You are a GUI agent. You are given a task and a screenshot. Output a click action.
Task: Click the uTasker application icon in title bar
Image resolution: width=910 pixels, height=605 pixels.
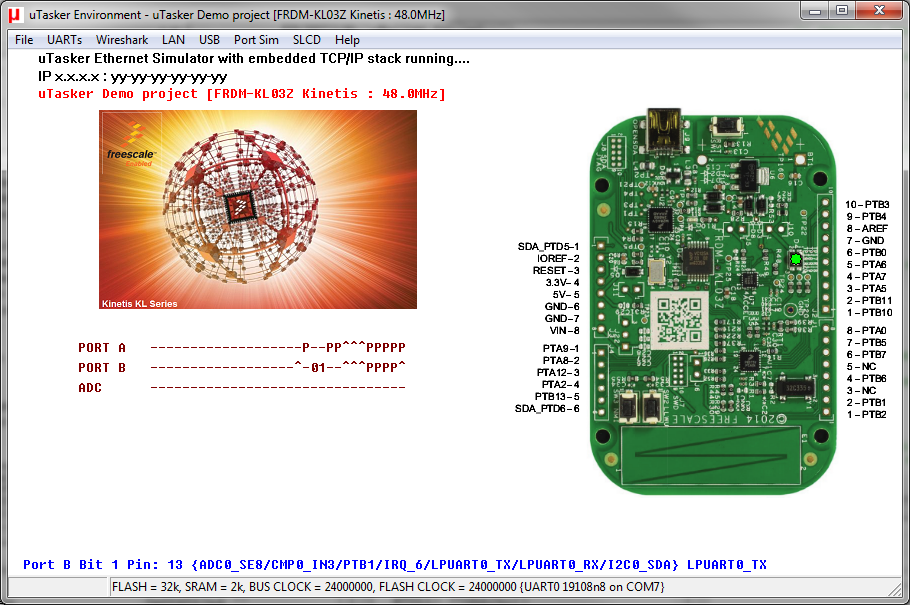15,15
